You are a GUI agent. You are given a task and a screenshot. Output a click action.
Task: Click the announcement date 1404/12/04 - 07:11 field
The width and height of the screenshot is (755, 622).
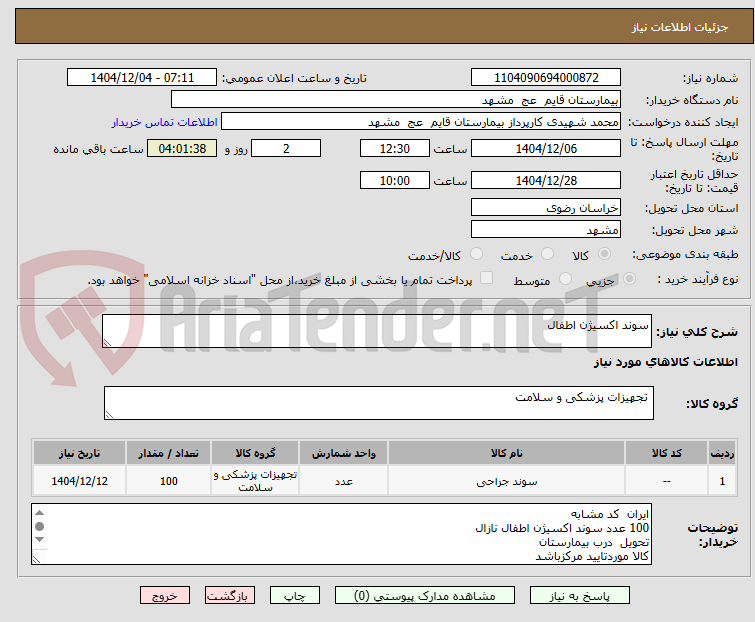(142, 78)
